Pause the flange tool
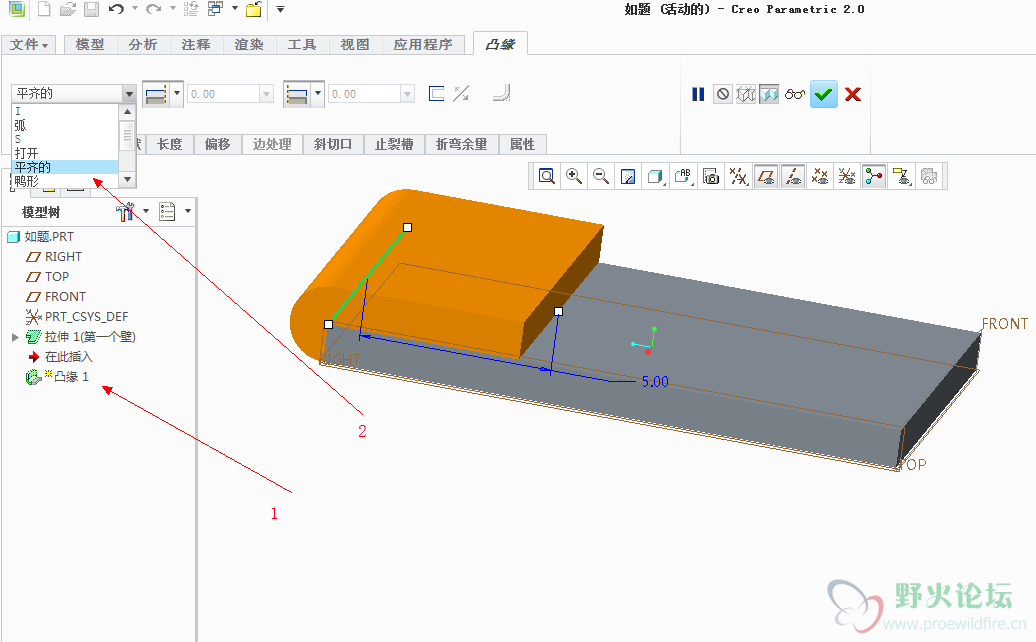 click(x=698, y=94)
